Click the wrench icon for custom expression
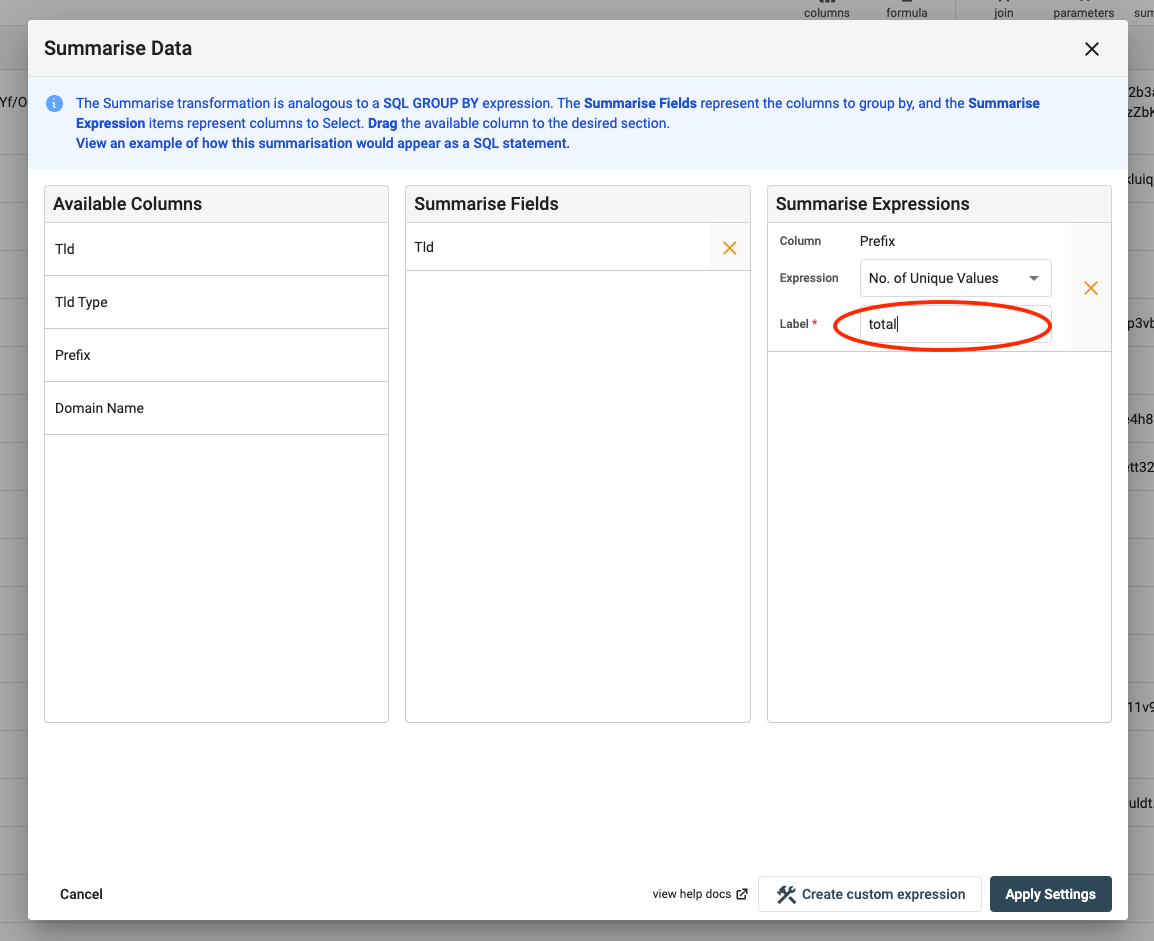Viewport: 1154px width, 941px height. tap(786, 894)
